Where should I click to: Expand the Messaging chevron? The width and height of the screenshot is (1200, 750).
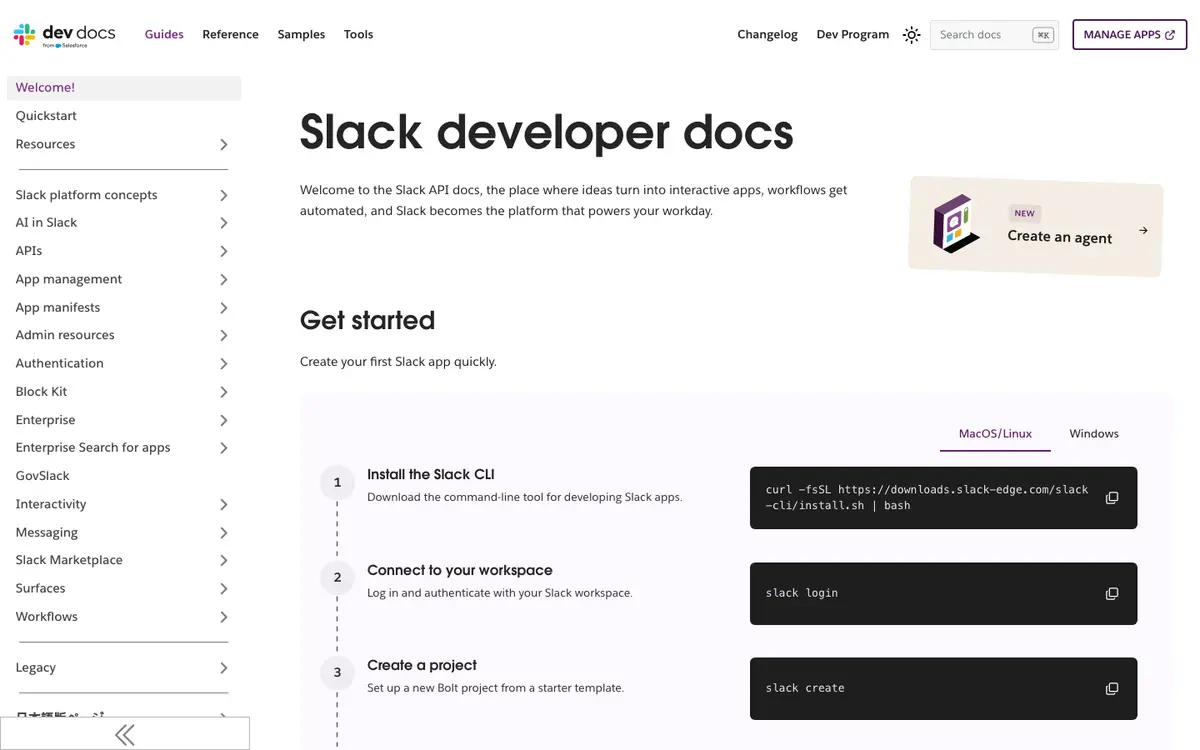click(224, 533)
